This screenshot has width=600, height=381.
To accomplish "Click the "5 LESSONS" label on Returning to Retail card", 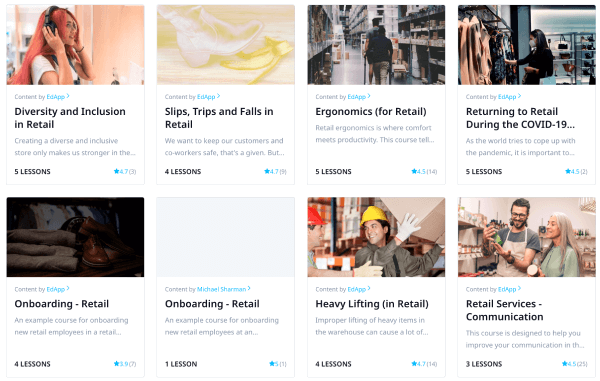I will (x=484, y=172).
